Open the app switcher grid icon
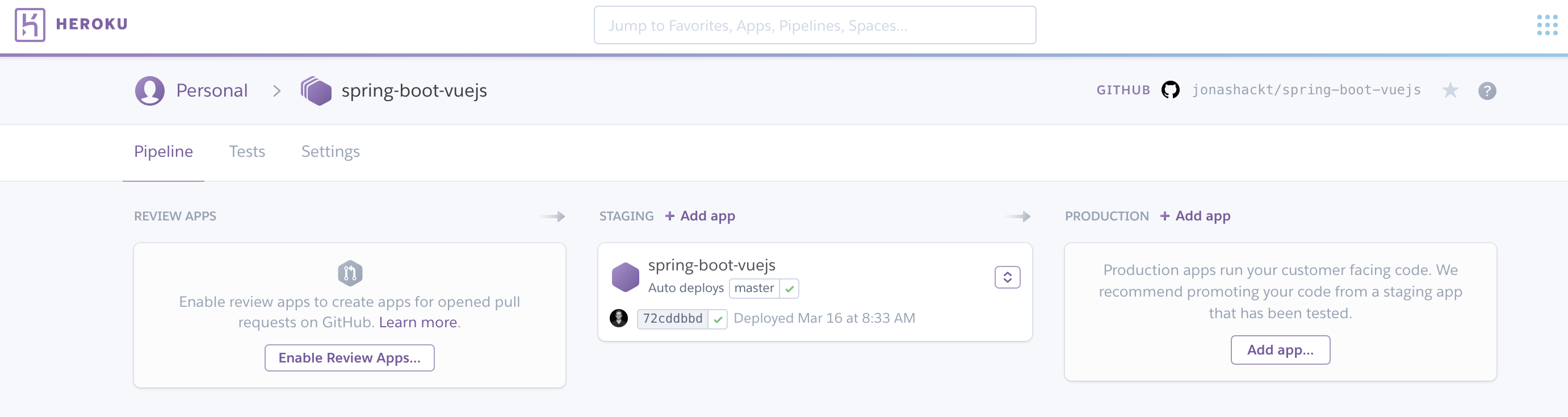1568x417 pixels. [x=1546, y=25]
